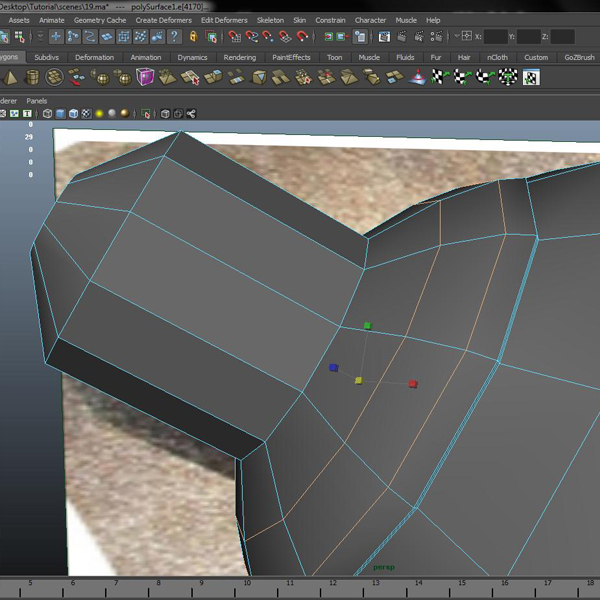Toggle the select rendering objects mask
600x600 pixels.
tap(157, 37)
